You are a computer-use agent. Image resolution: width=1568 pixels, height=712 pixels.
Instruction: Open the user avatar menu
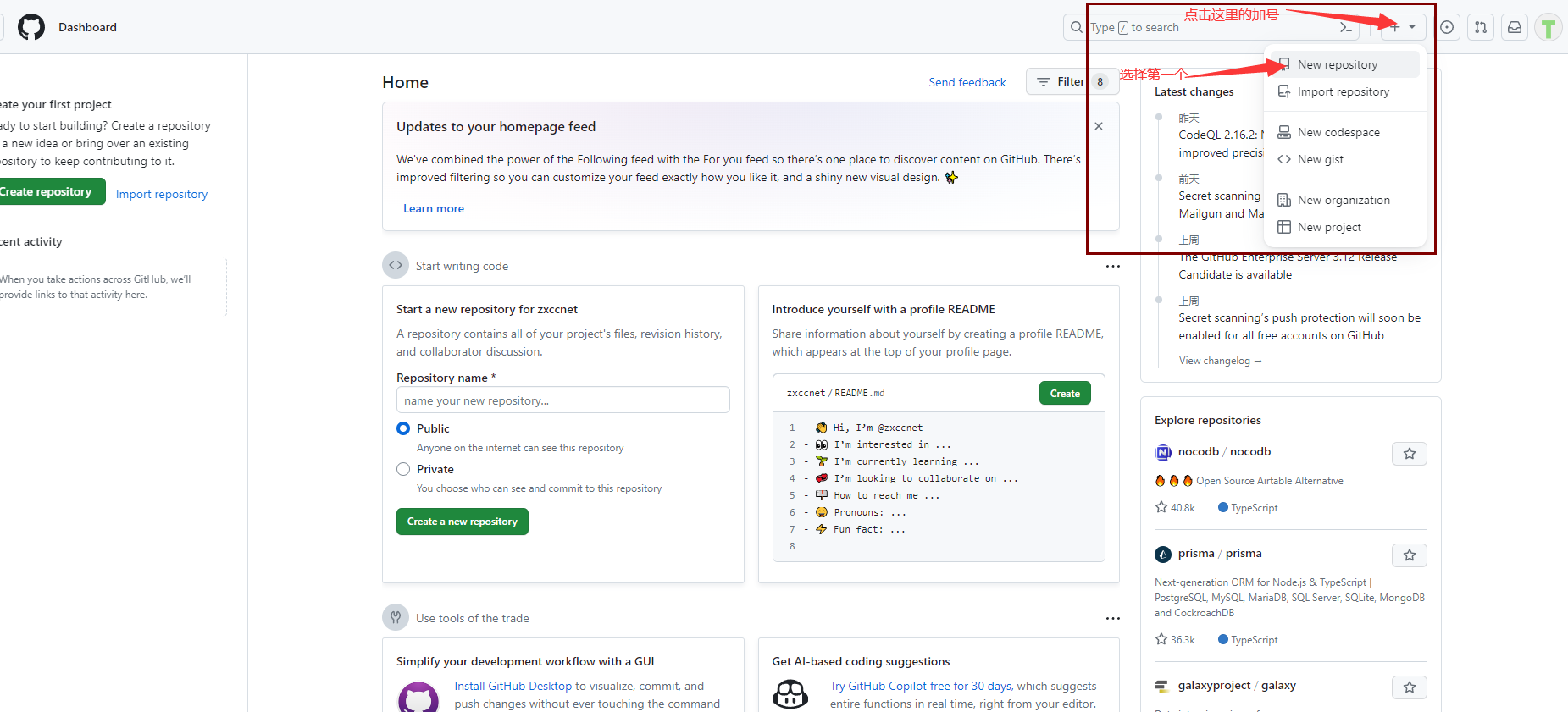(1549, 28)
